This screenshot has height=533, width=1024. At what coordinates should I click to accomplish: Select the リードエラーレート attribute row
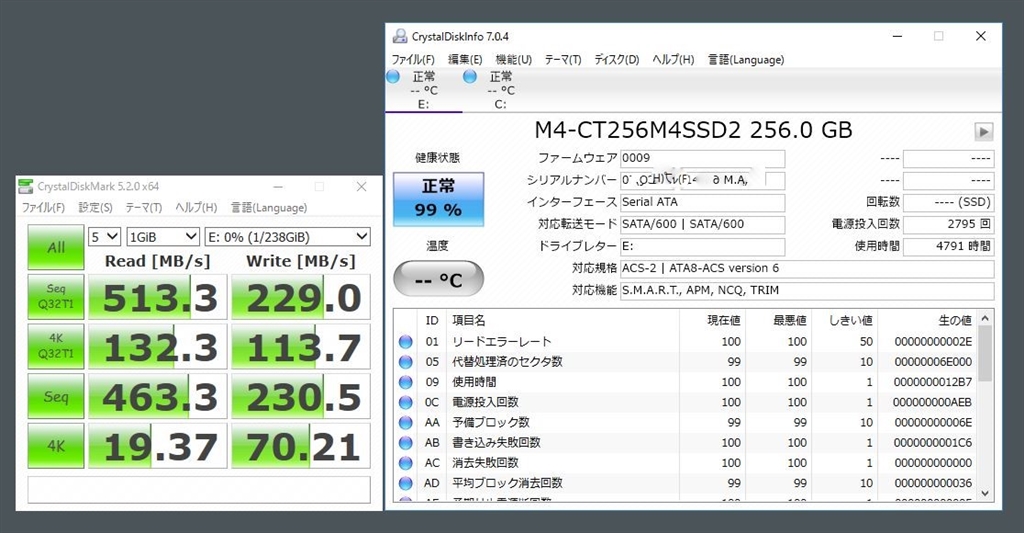tap(686, 342)
